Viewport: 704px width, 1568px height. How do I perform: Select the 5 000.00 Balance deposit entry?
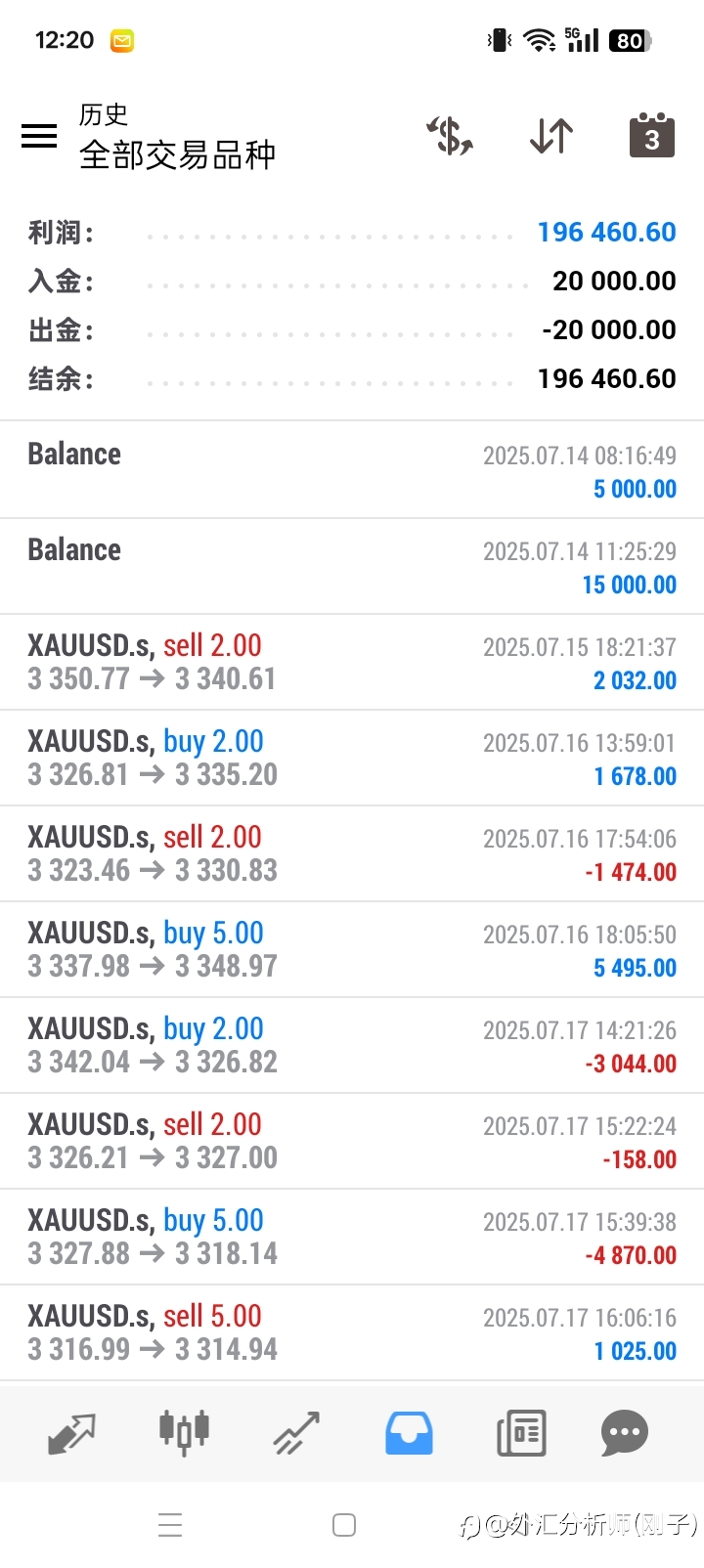click(352, 470)
